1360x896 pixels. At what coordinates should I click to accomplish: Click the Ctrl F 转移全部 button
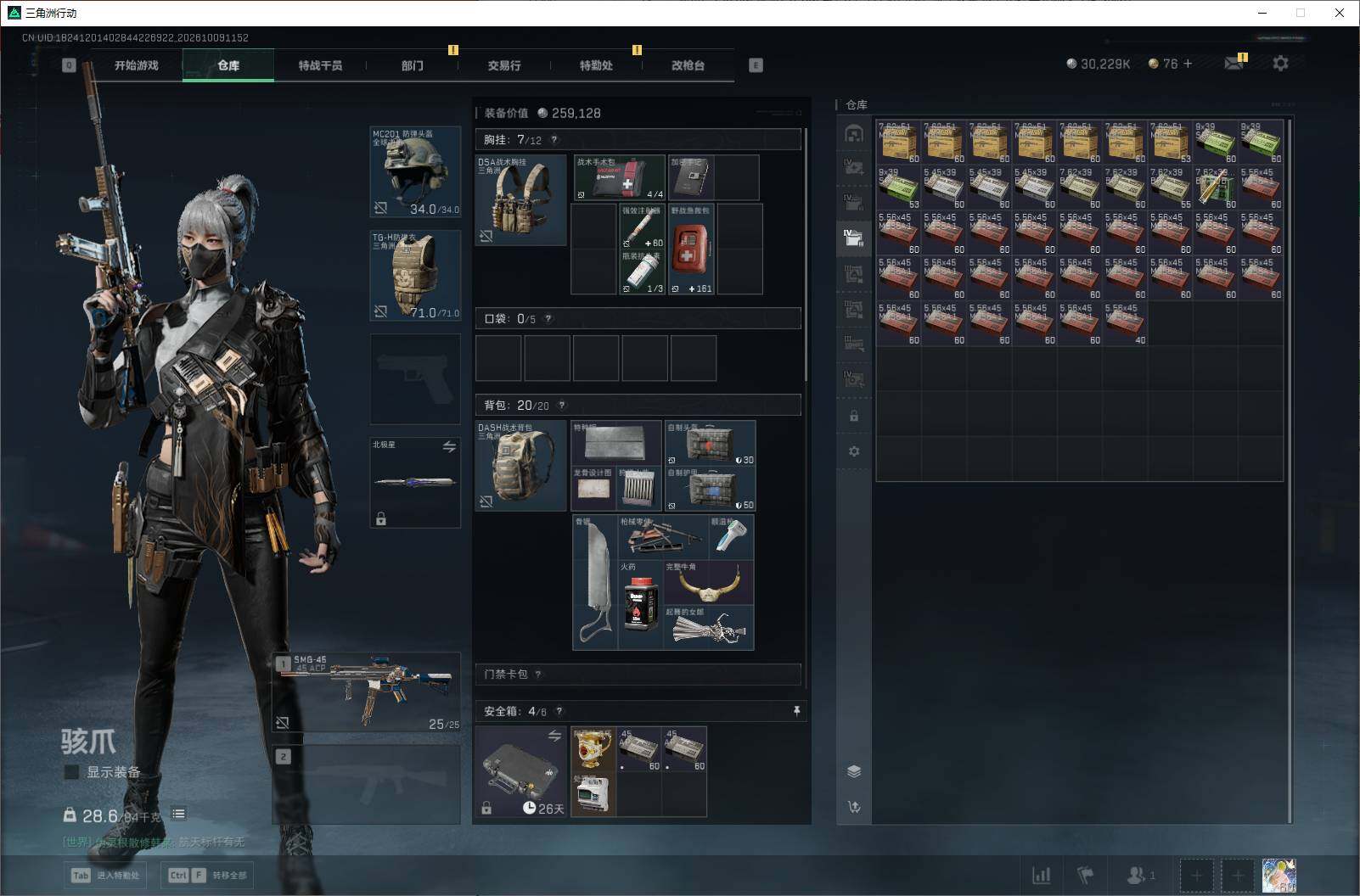208,875
